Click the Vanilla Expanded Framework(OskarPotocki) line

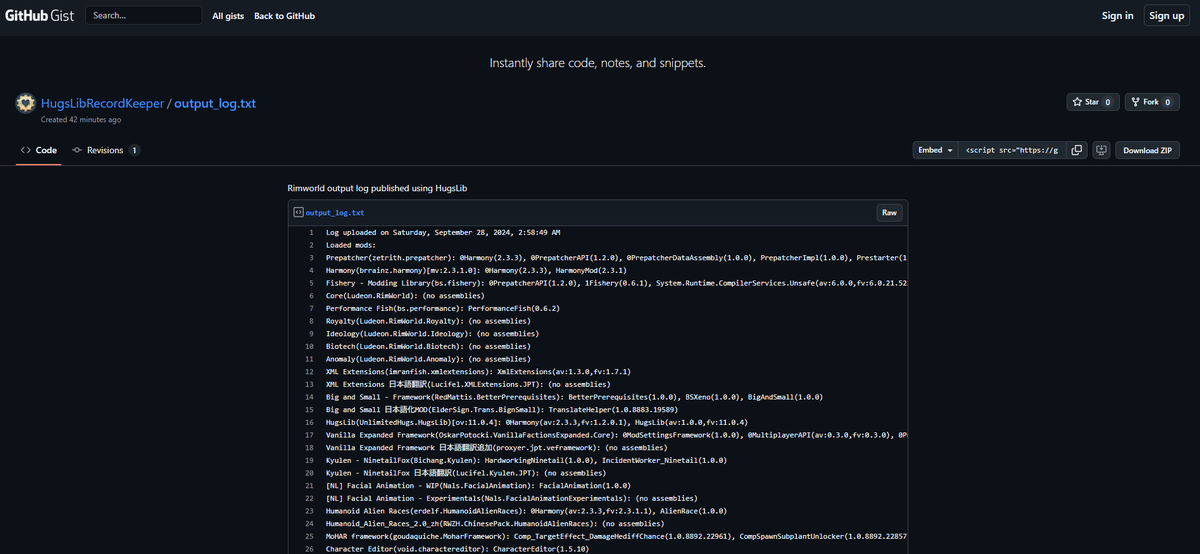[616, 435]
